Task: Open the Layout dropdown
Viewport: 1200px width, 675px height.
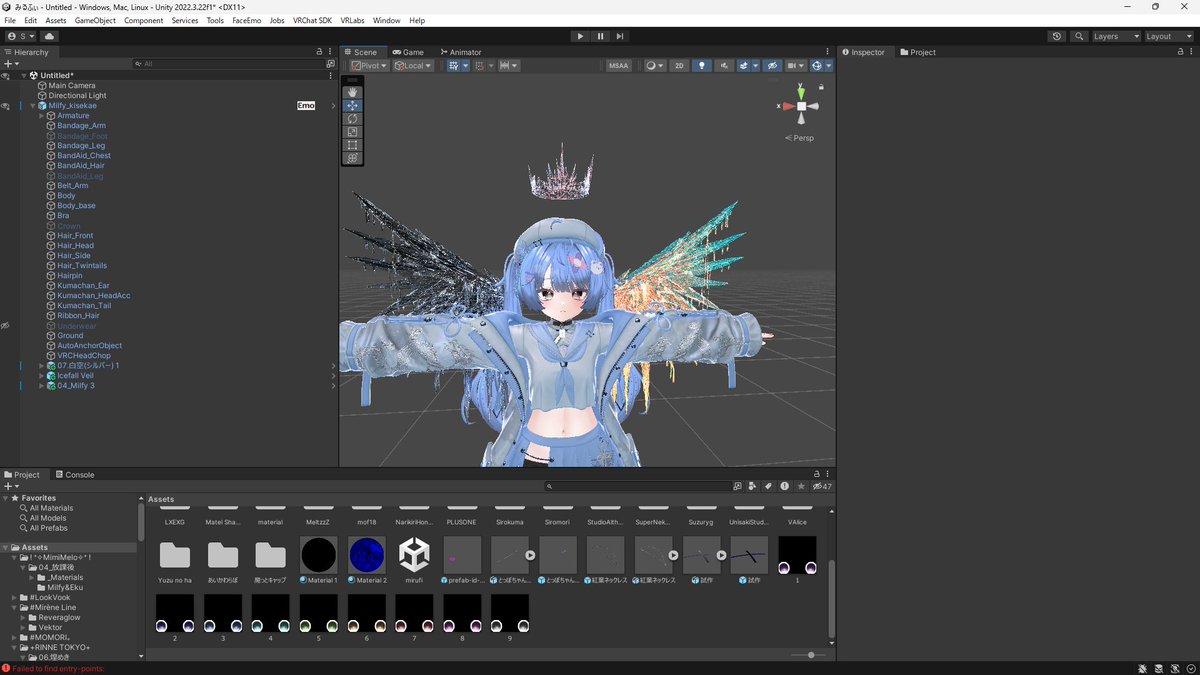Action: [1167, 36]
